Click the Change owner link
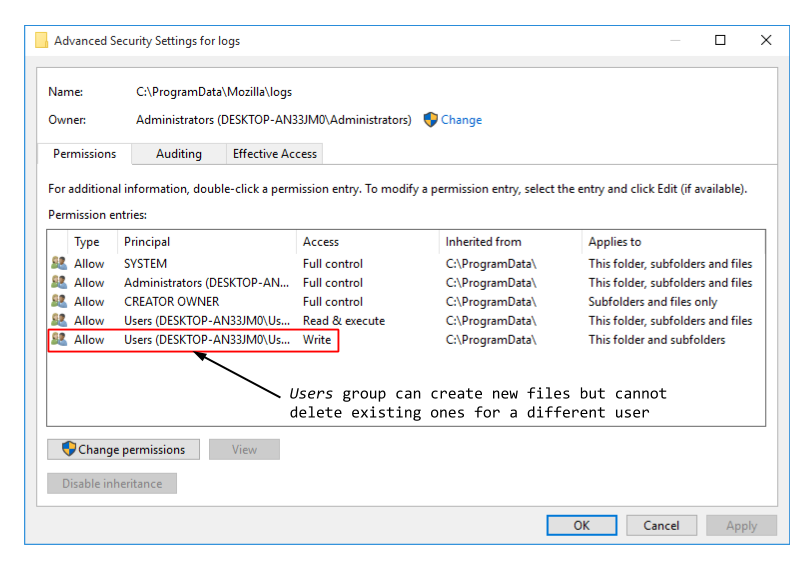This screenshot has width=810, height=566. tap(461, 120)
